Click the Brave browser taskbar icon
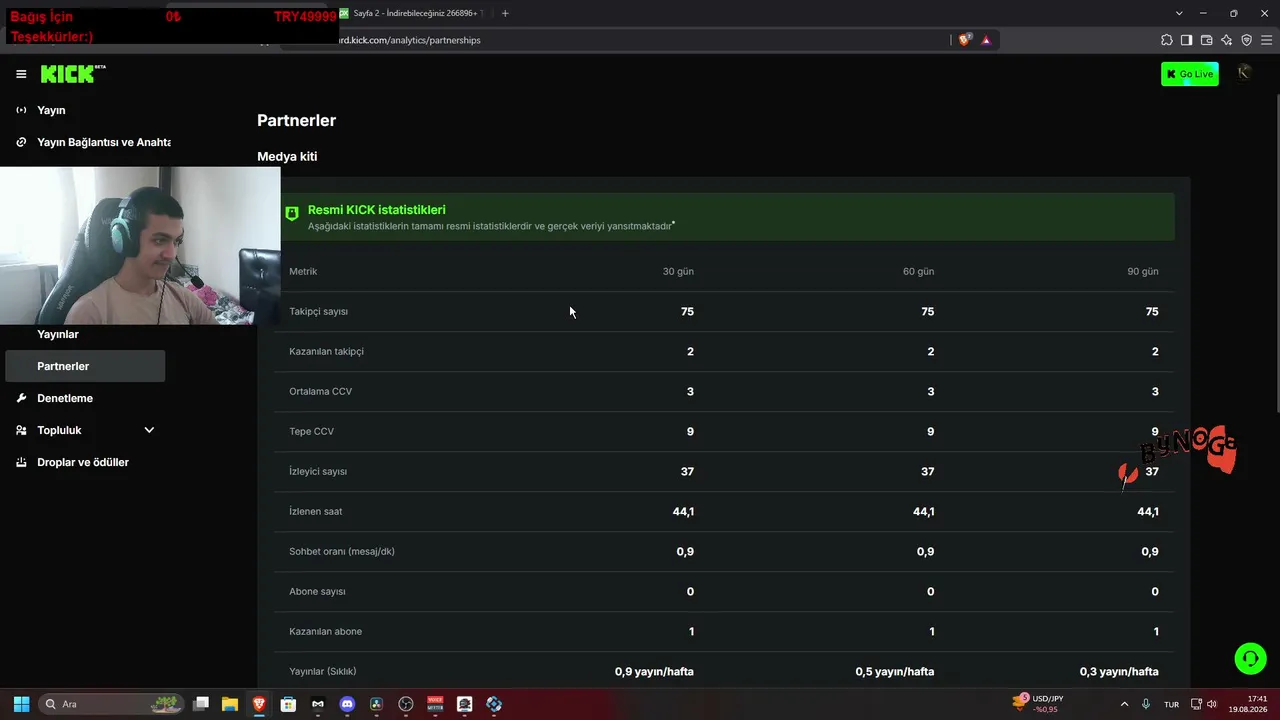1280x720 pixels. pyautogui.click(x=259, y=704)
